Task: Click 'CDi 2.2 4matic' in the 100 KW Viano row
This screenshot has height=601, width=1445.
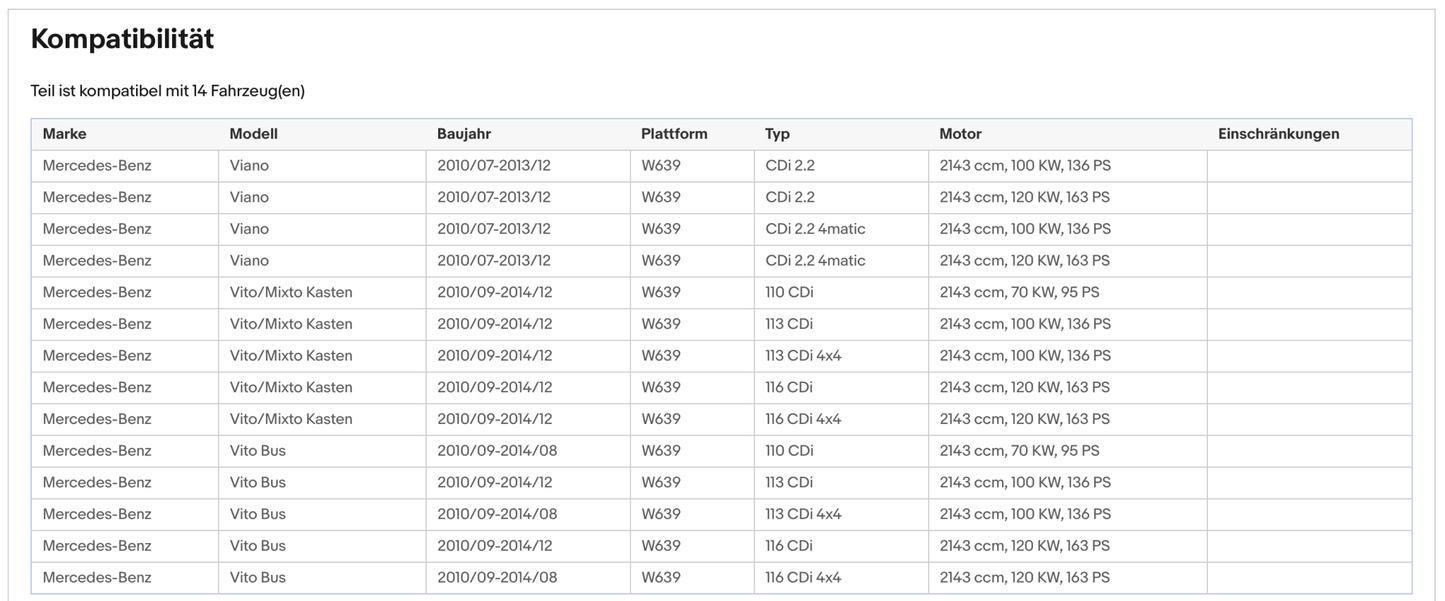Action: [x=815, y=229]
